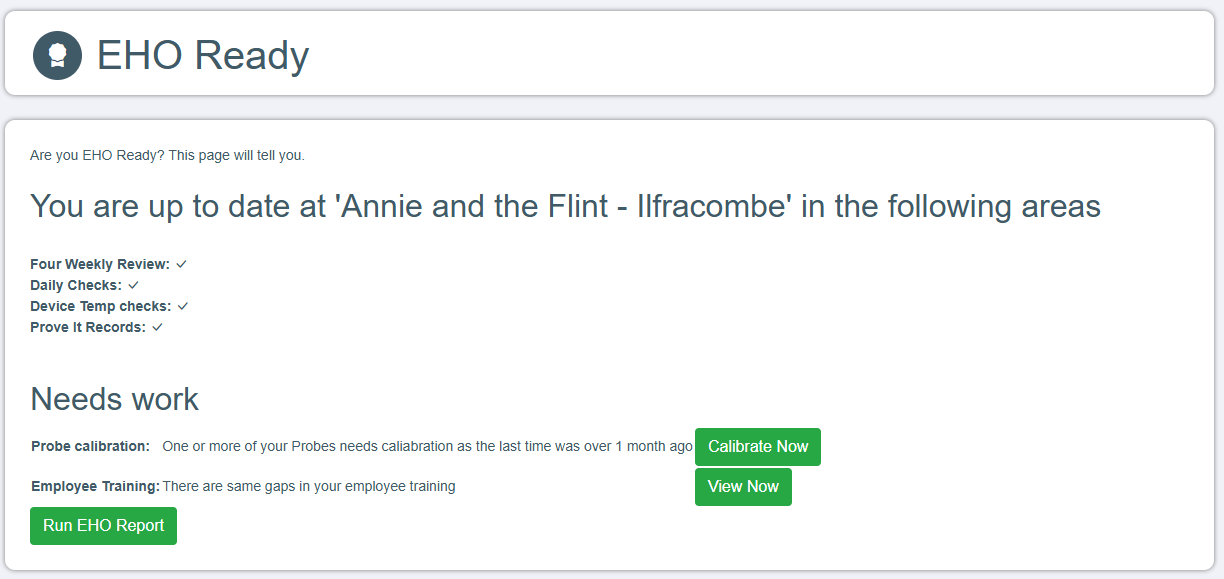The width and height of the screenshot is (1224, 579).
Task: Click the Four Weekly Review checkmark
Action: [x=182, y=264]
